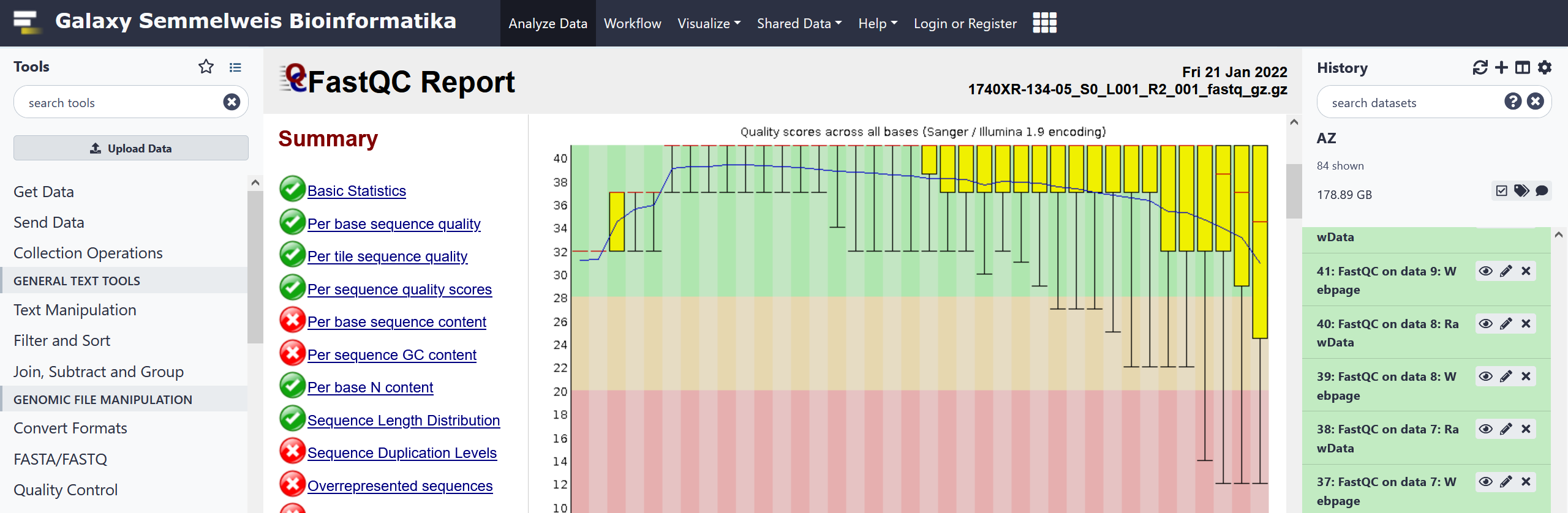Create new history with plus icon
This screenshot has height=513, width=1568.
point(1501,67)
